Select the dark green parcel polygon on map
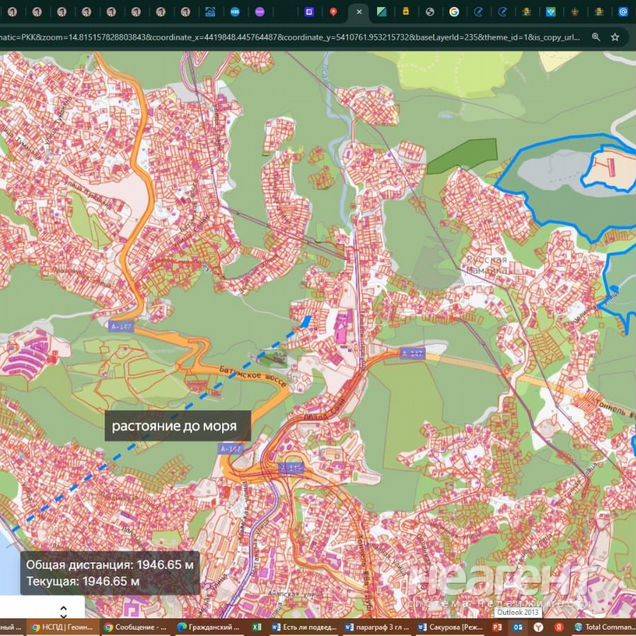 (x=461, y=154)
